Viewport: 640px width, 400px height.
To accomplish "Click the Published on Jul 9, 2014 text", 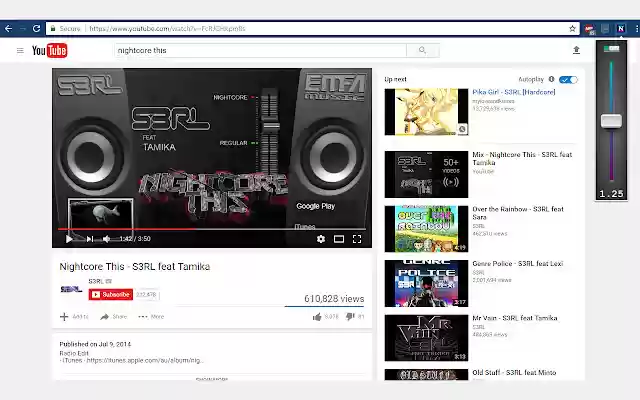I will (95, 344).
